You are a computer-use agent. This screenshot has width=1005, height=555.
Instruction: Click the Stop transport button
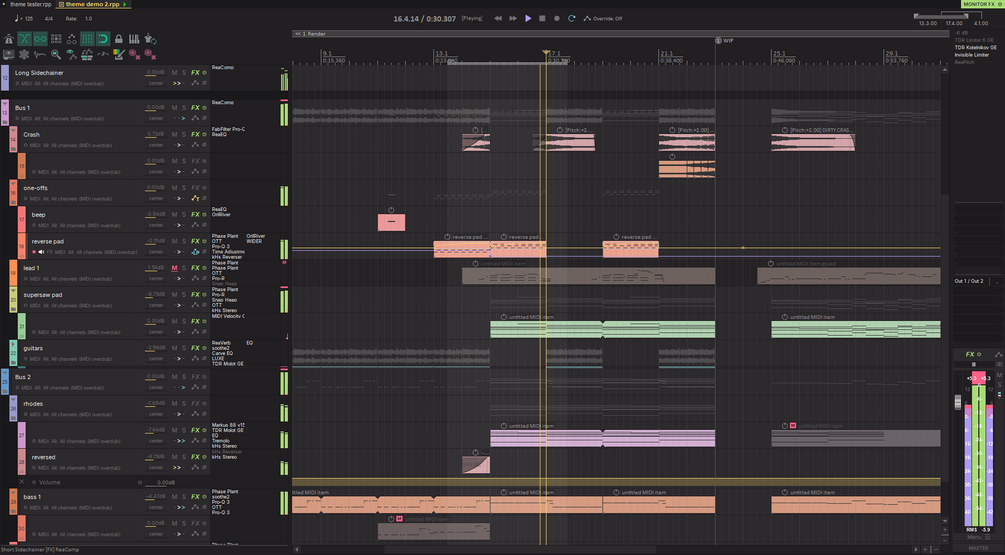point(542,19)
